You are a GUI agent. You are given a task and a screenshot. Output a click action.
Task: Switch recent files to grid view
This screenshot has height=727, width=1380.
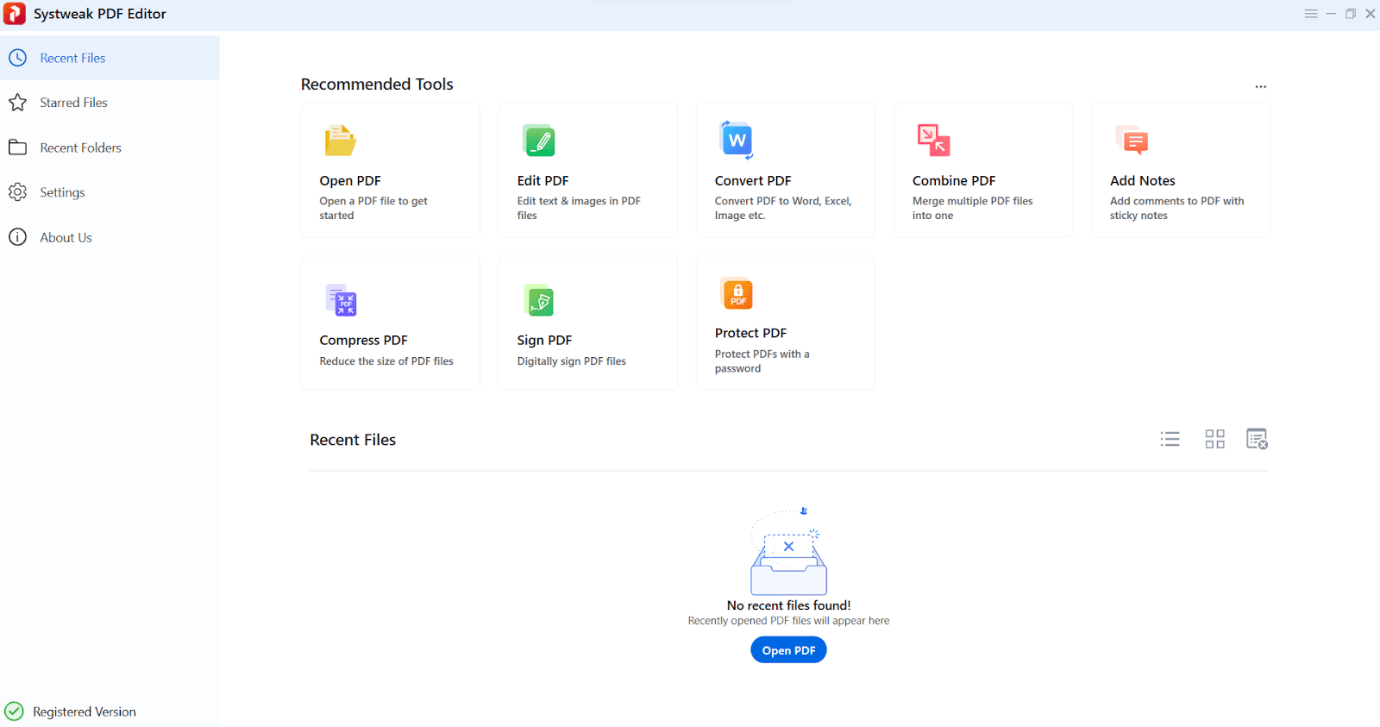coord(1215,439)
